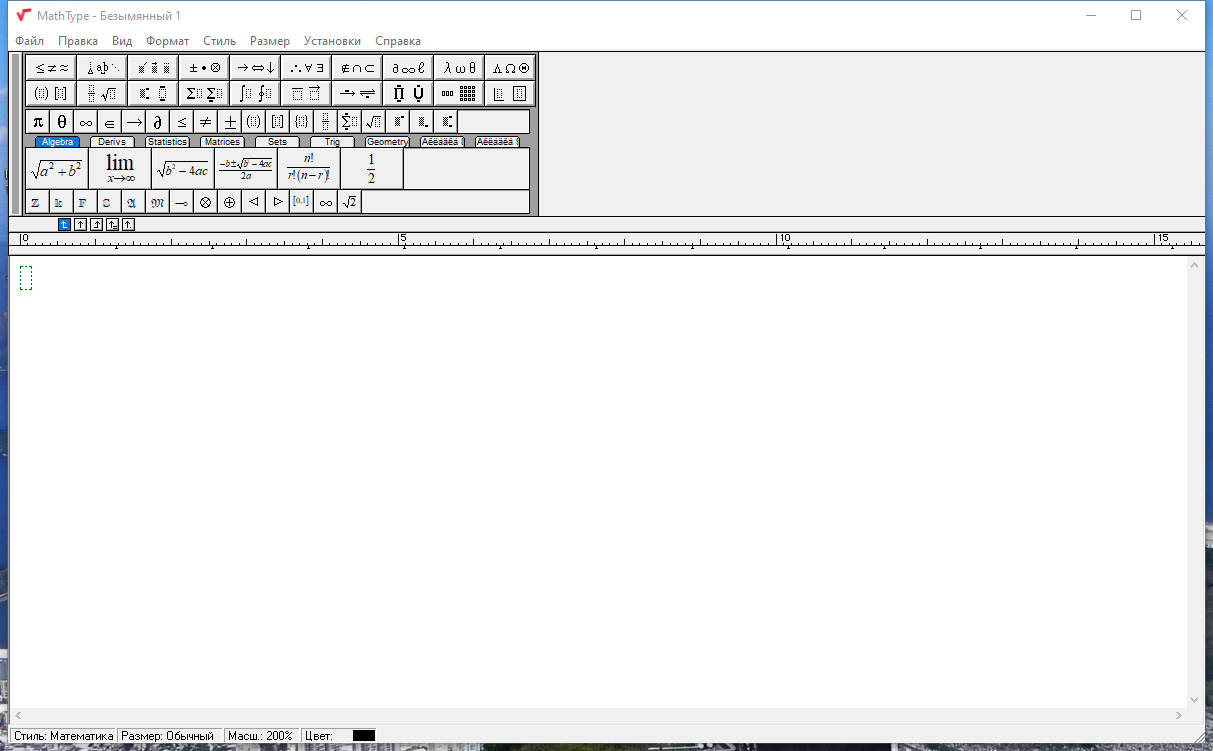Open the Стиль menu
The height and width of the screenshot is (751, 1213).
coord(219,41)
